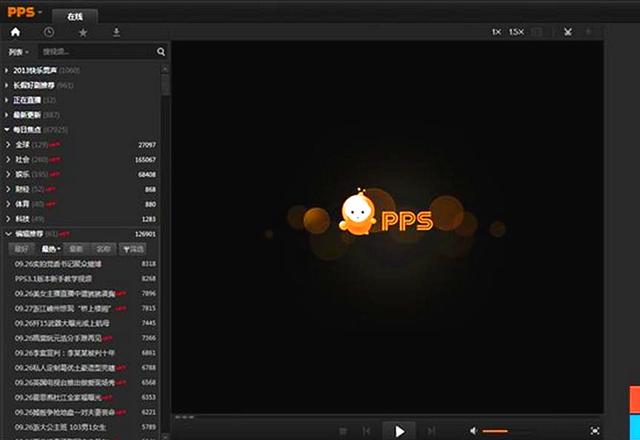Screen dimensions: 640x440
Task: Click the first sort button left of 最热
Action: [22, 249]
